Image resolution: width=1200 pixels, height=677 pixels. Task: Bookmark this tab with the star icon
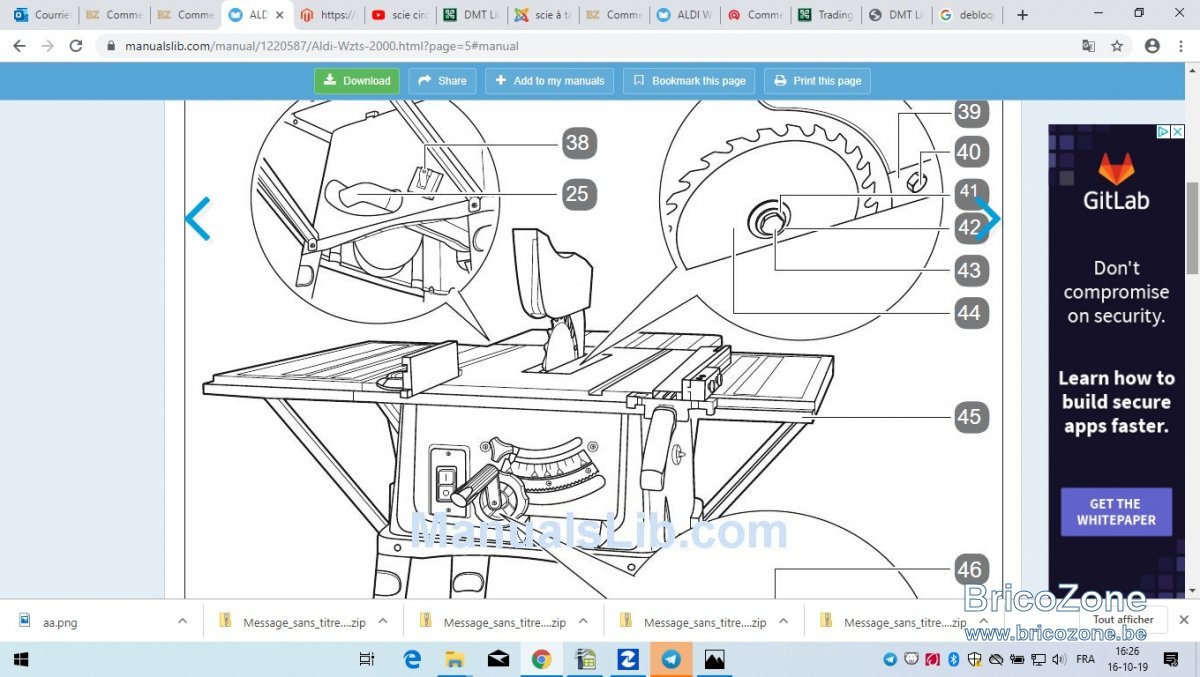click(1117, 46)
